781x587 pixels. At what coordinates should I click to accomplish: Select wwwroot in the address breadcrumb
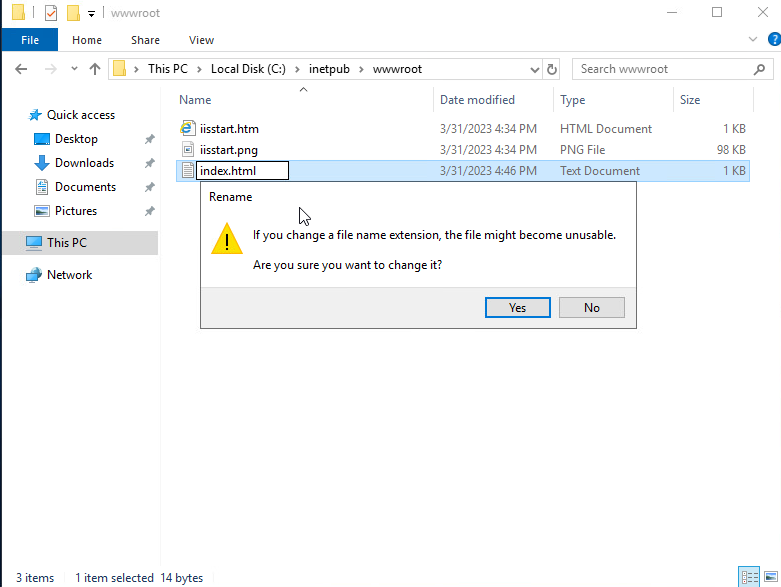(397, 69)
